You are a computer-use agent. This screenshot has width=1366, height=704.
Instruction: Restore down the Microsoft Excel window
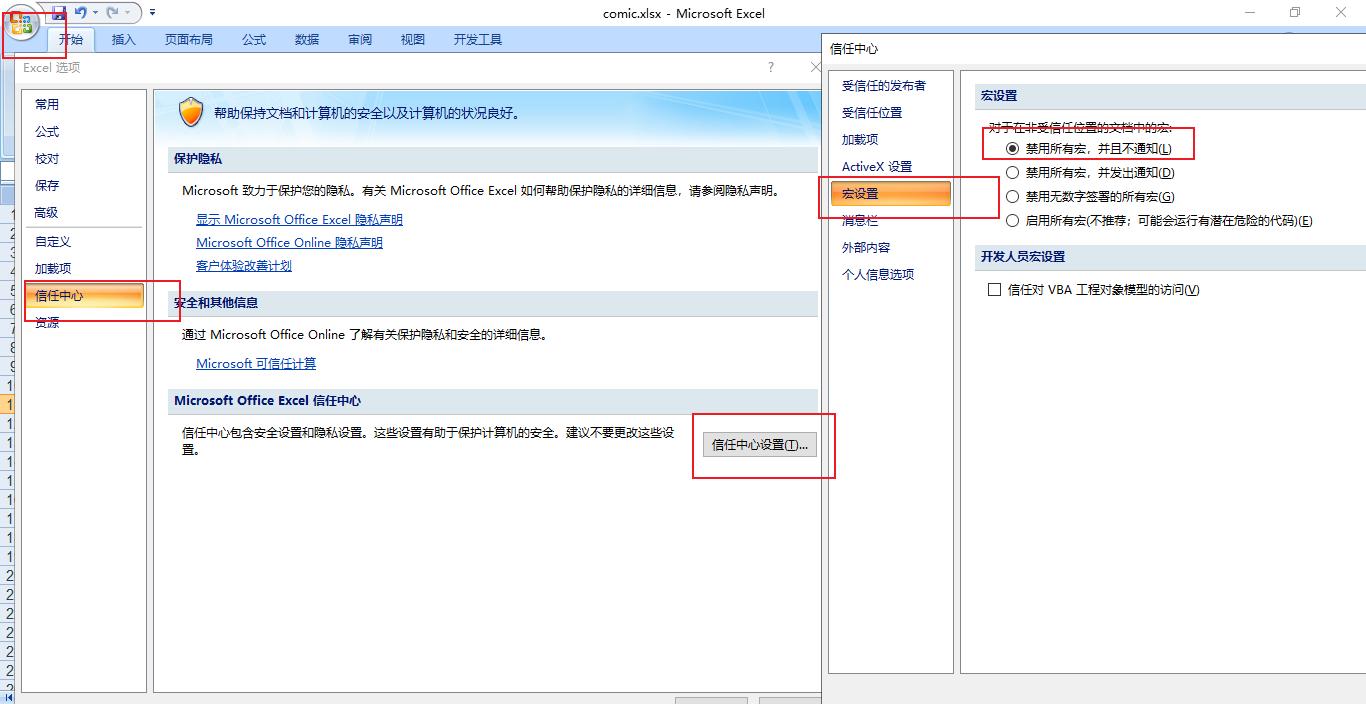[x=1295, y=13]
